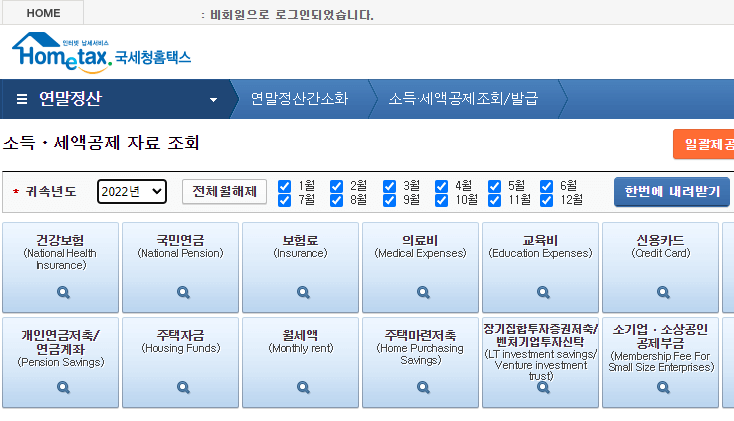Click the magnifier under 보험료 Insurance tile
734x421 pixels.
point(303,293)
